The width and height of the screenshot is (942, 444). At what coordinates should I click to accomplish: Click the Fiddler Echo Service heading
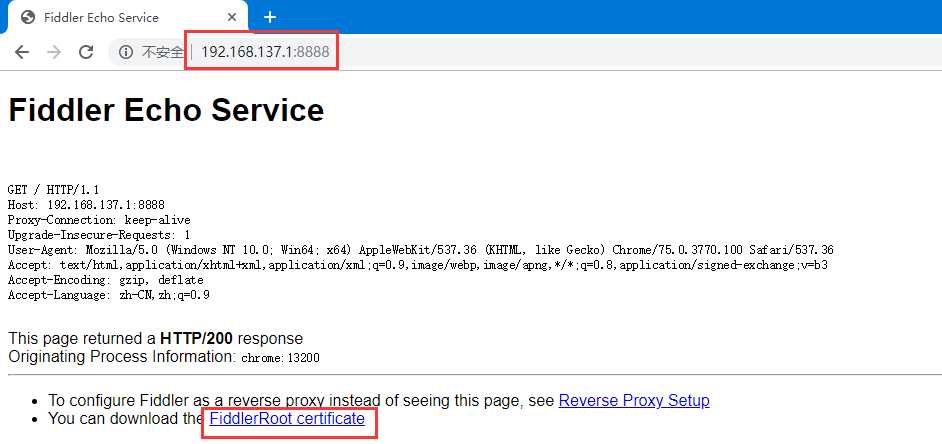[x=166, y=110]
